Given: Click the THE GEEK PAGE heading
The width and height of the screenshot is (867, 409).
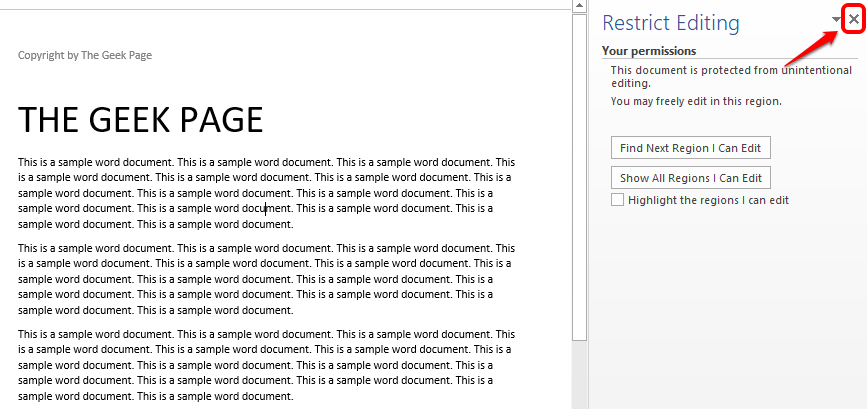Looking at the screenshot, I should coord(140,119).
